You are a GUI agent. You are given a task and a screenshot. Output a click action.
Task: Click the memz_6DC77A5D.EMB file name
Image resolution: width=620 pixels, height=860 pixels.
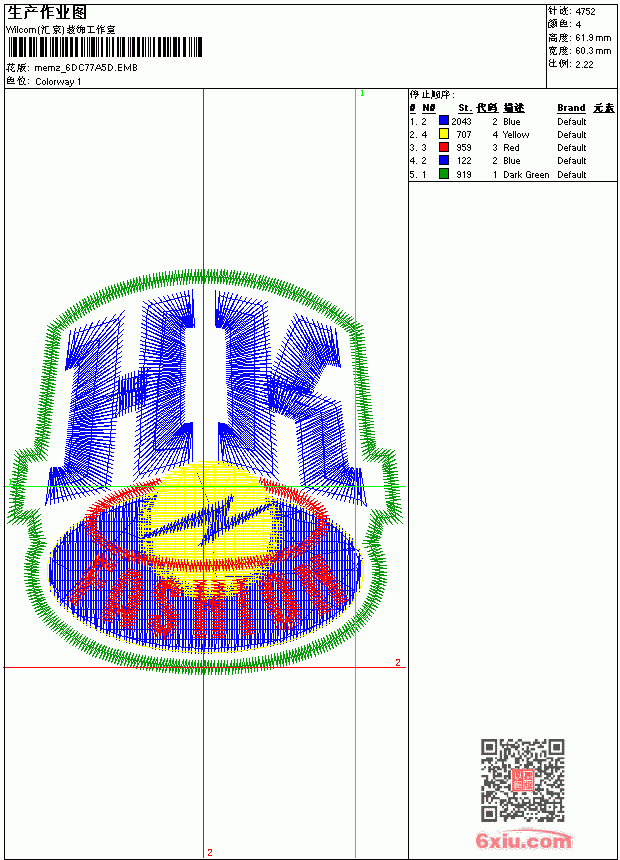click(x=86, y=68)
